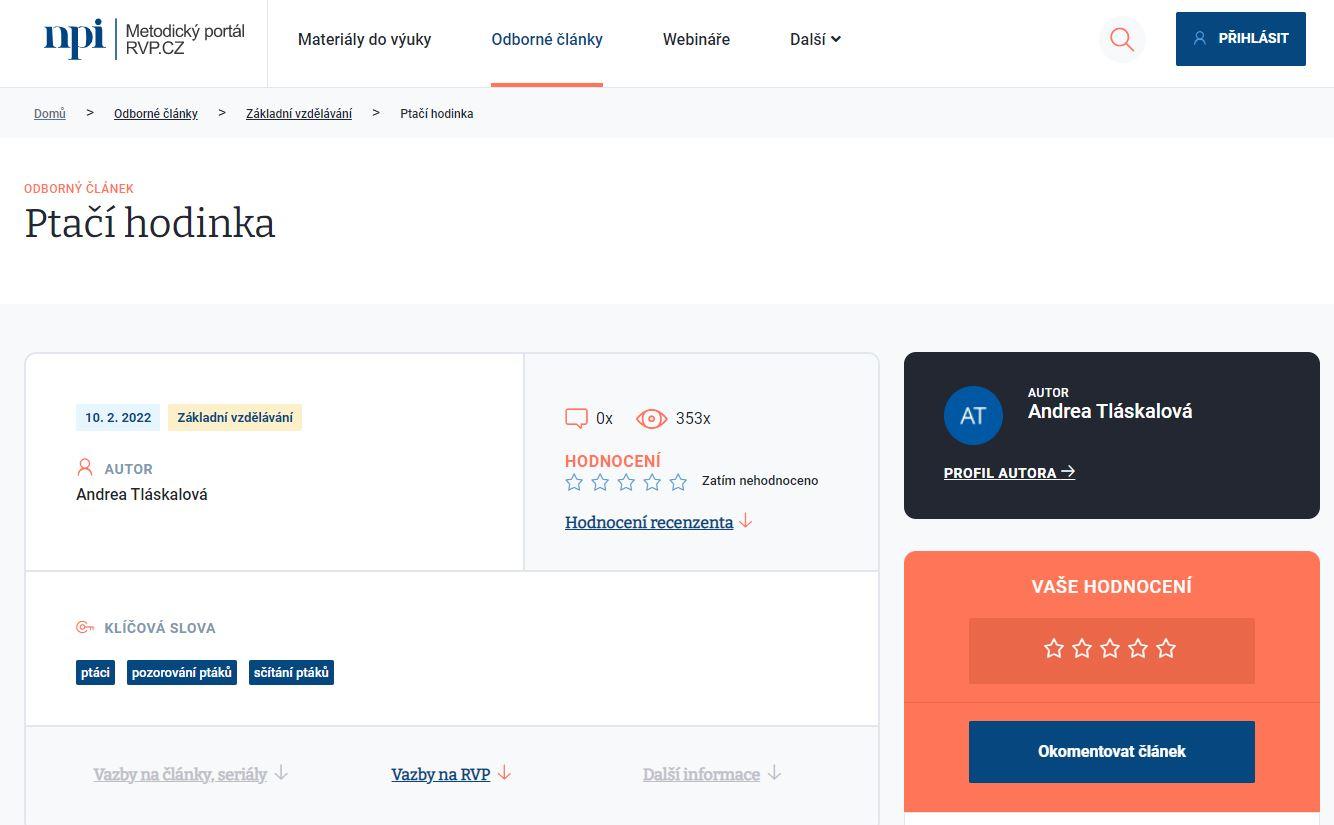The image size is (1334, 825).
Task: Select third star in Vaše hodnocení
Action: (x=1110, y=649)
